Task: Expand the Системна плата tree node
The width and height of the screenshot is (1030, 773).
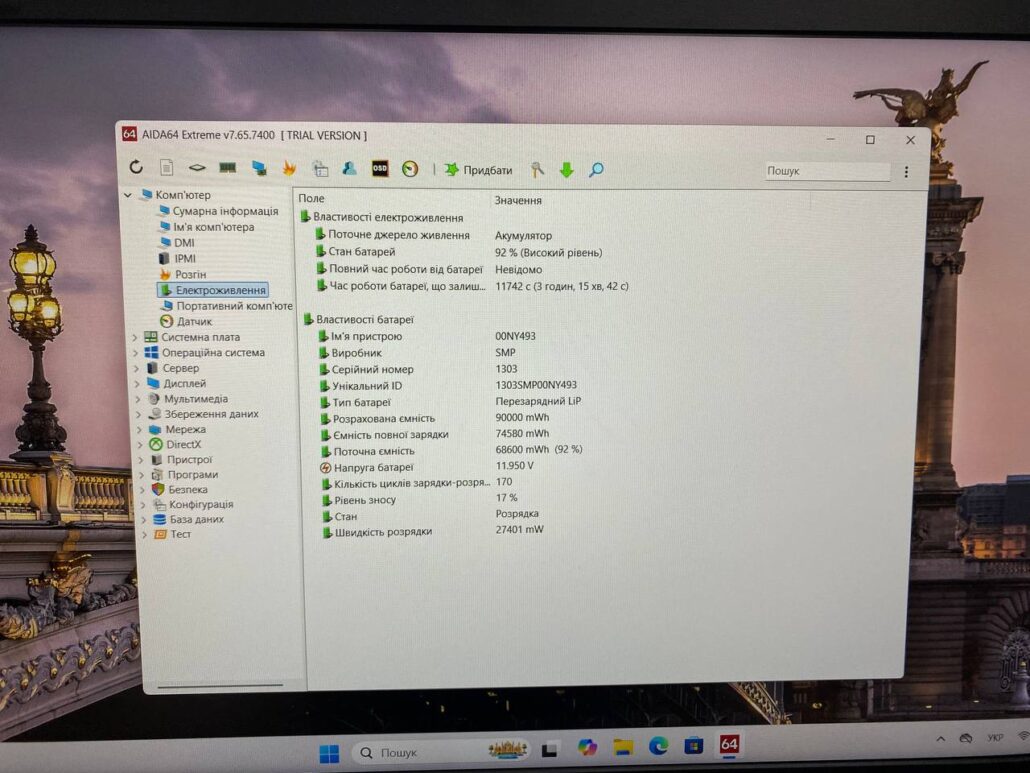Action: [135, 338]
